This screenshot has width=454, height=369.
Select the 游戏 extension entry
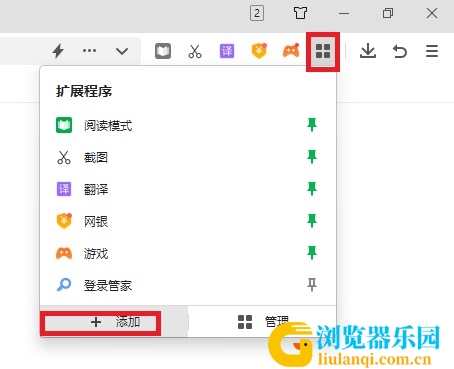(188, 253)
